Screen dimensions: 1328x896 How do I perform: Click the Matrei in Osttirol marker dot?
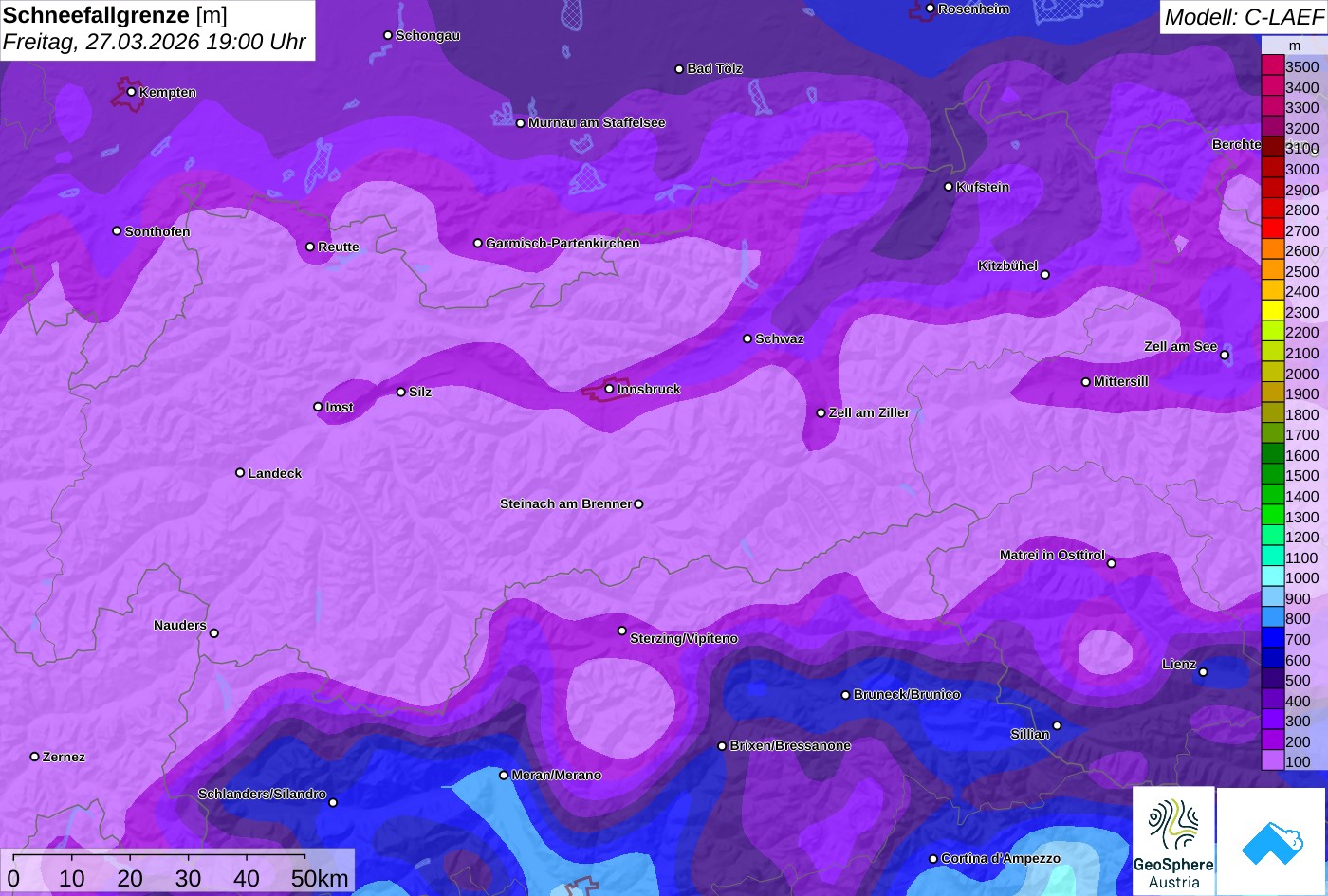click(1112, 563)
